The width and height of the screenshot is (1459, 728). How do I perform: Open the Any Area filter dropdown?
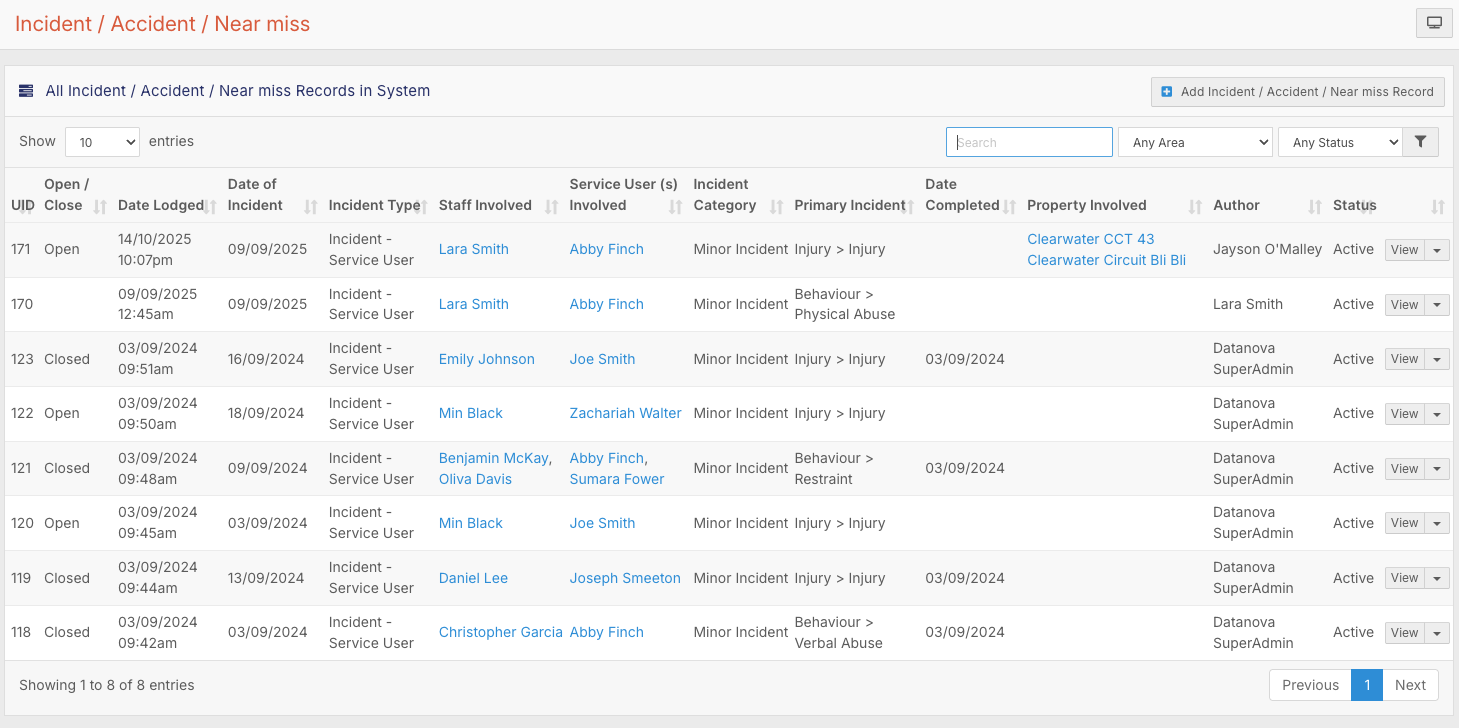click(x=1195, y=142)
